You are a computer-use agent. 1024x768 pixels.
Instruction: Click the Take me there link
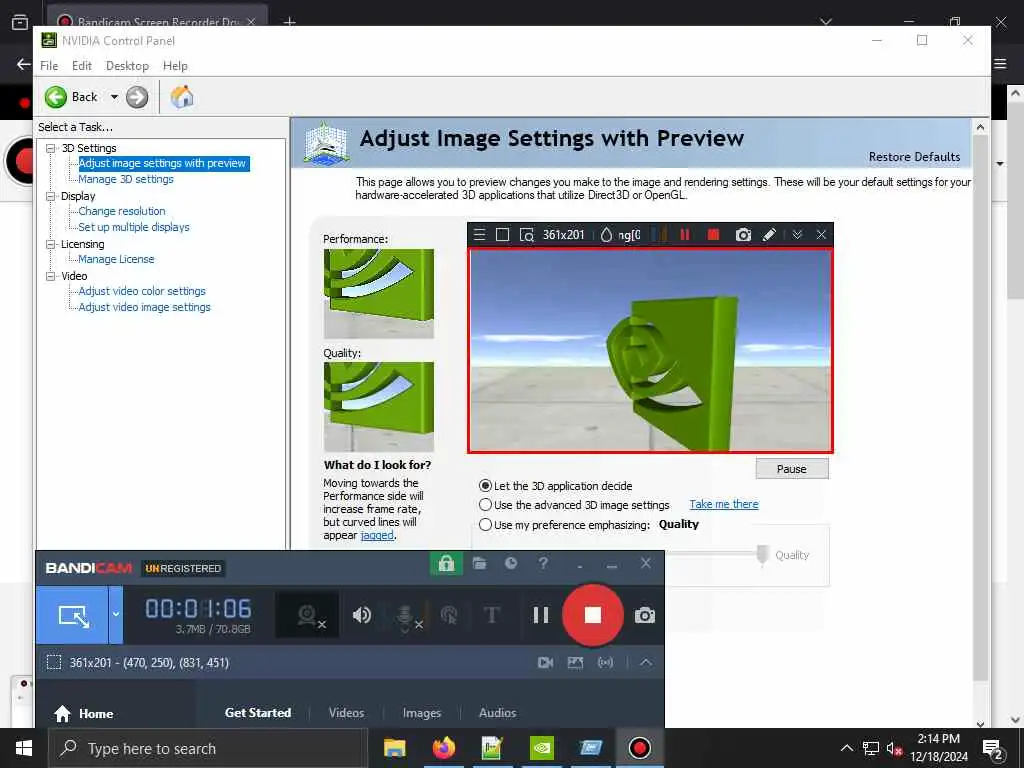click(724, 504)
